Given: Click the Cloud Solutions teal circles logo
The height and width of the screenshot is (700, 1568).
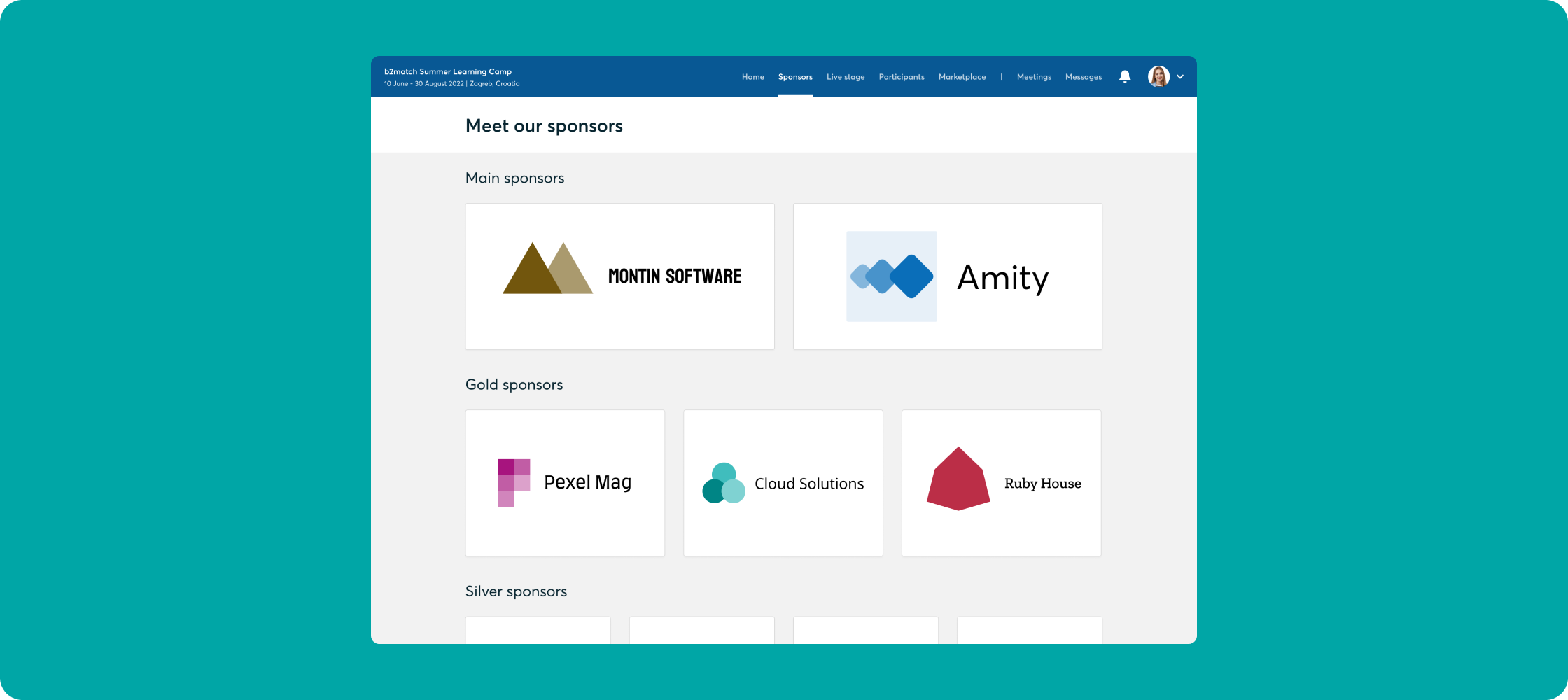Looking at the screenshot, I should coord(724,483).
